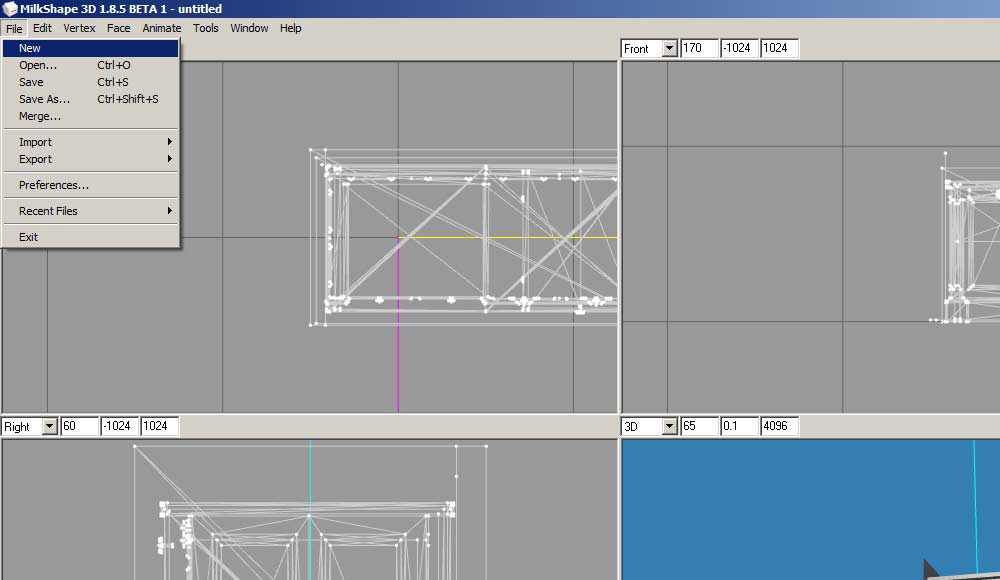
Task: Exit the application via the File menu
Action: 28,237
